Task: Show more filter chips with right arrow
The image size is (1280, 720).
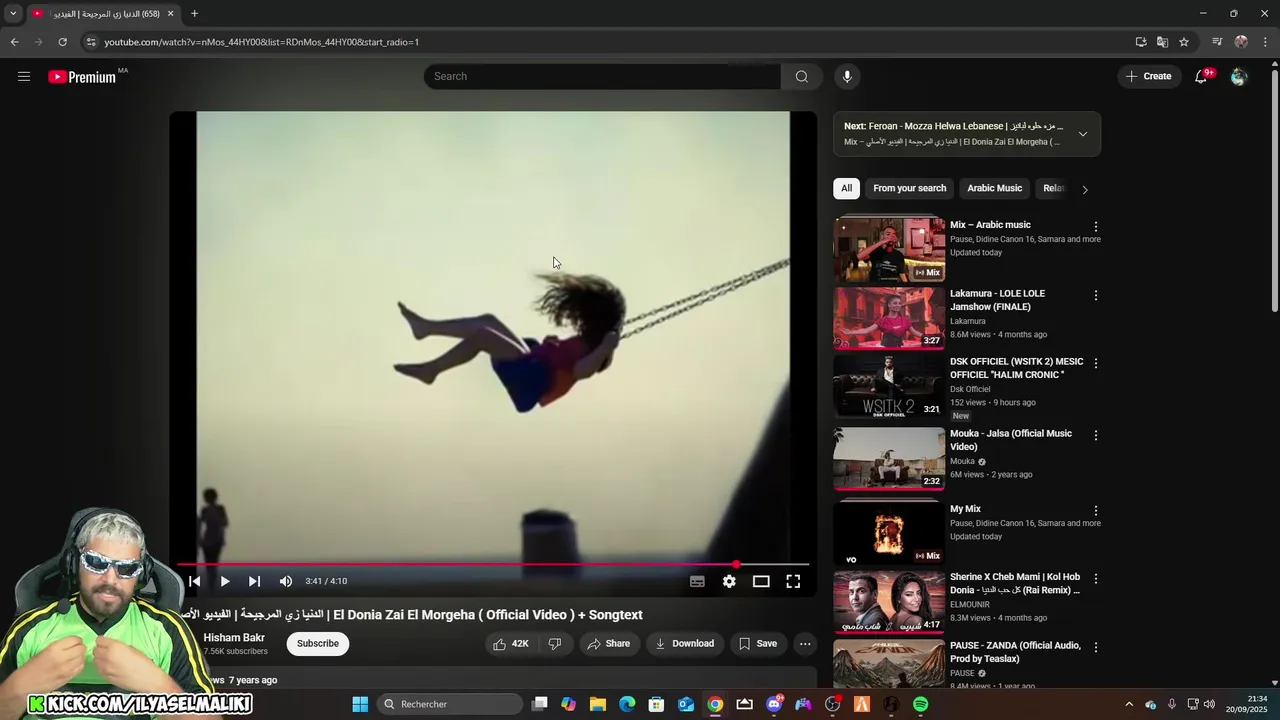Action: 1085,189
